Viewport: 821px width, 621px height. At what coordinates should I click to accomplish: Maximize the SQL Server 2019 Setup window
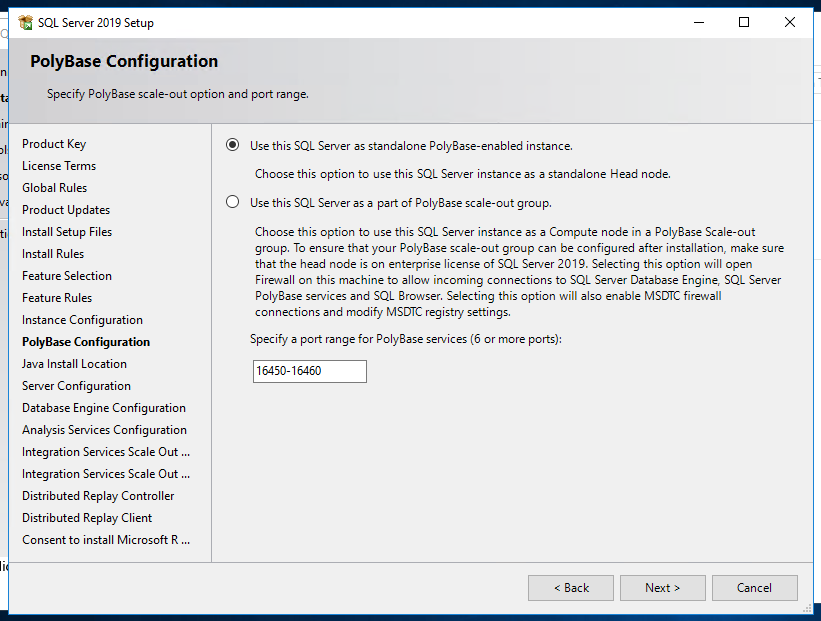744,22
